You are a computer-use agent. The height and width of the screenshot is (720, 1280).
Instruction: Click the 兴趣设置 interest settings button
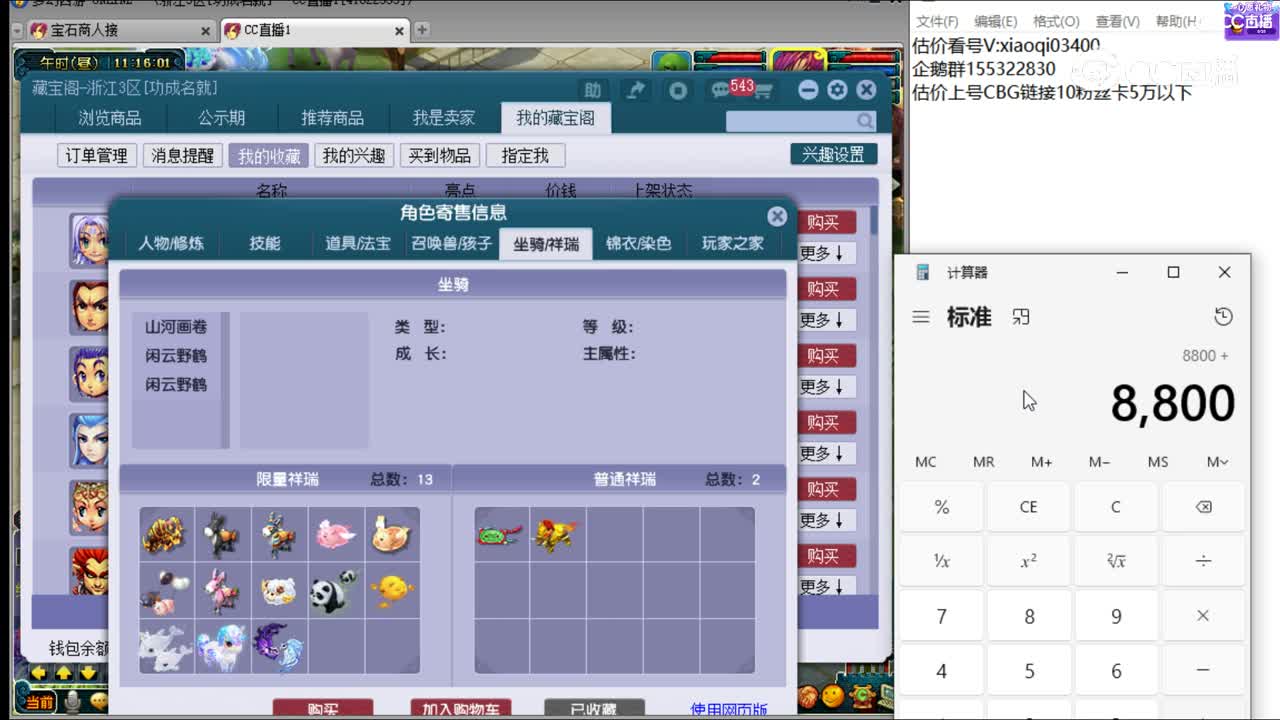(833, 153)
